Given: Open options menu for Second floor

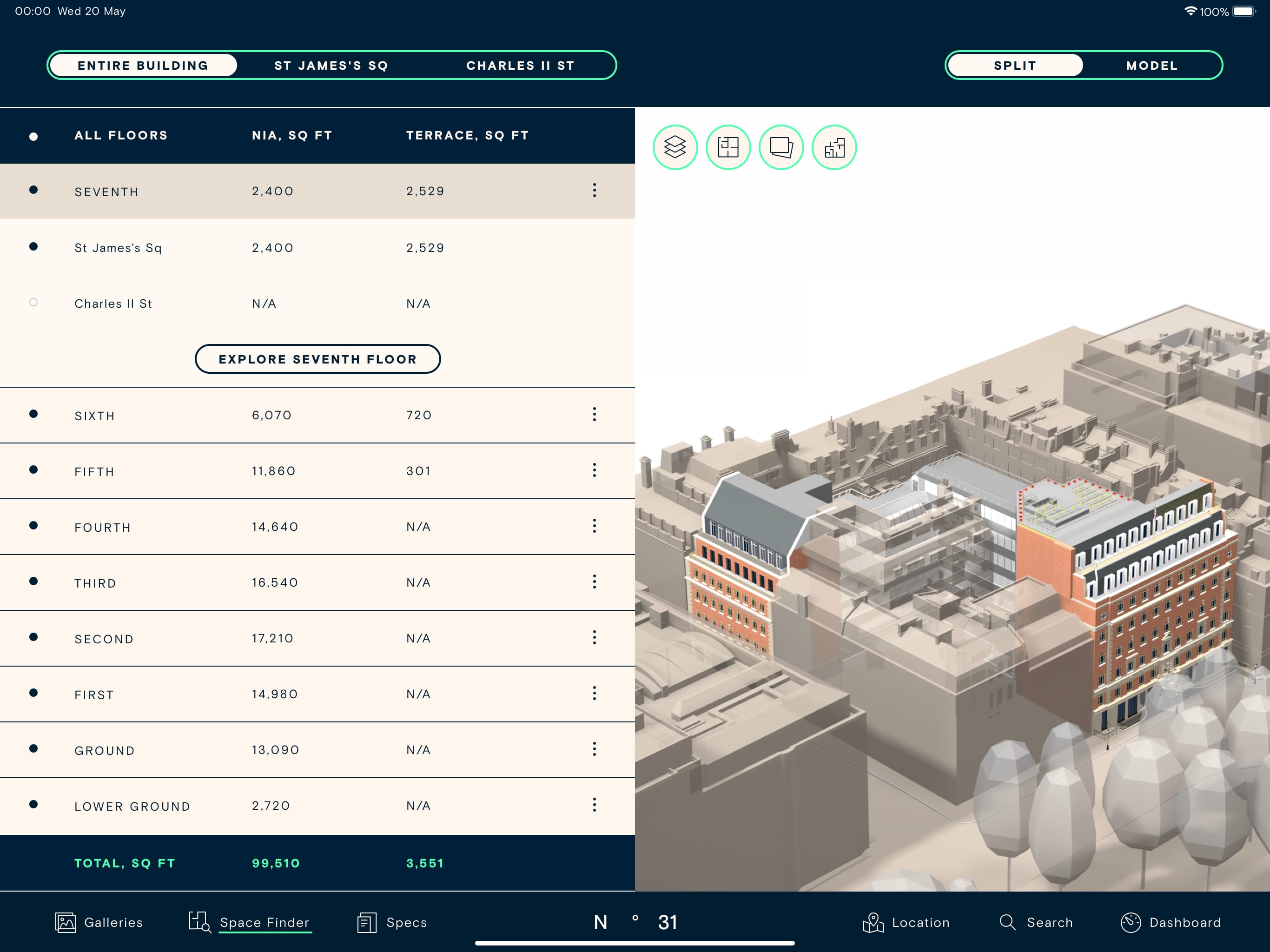Looking at the screenshot, I should (594, 637).
